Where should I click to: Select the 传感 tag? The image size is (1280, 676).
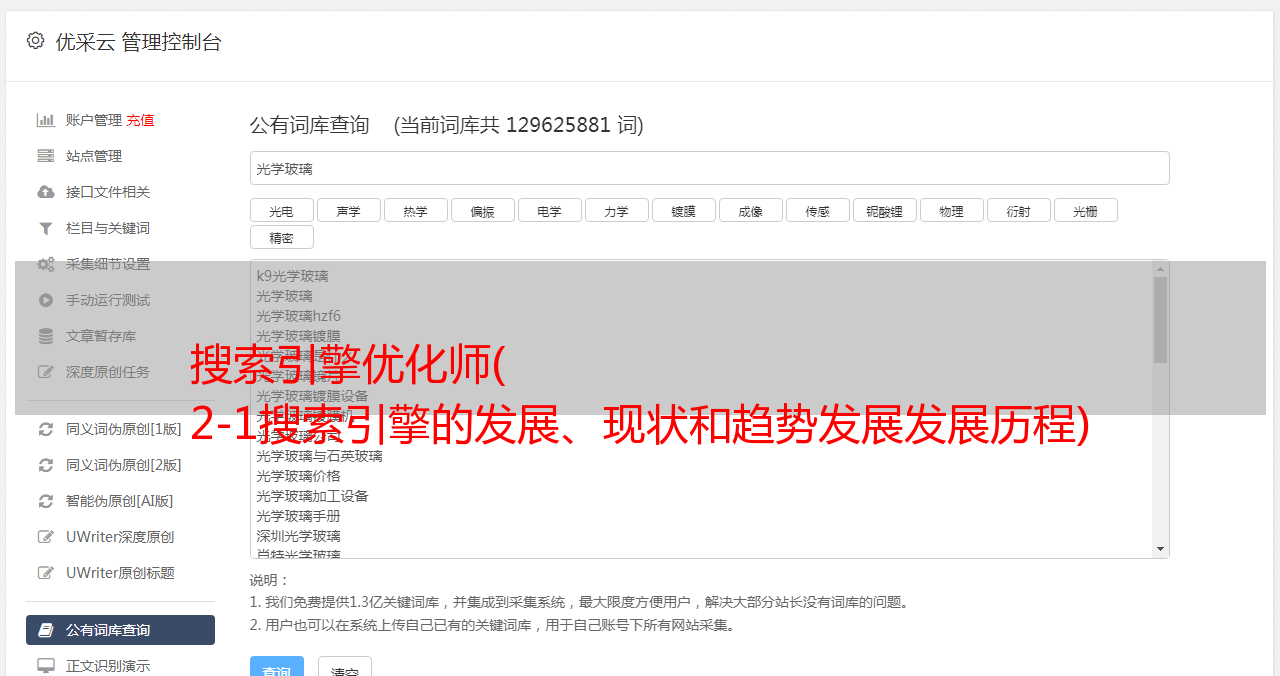(x=817, y=211)
